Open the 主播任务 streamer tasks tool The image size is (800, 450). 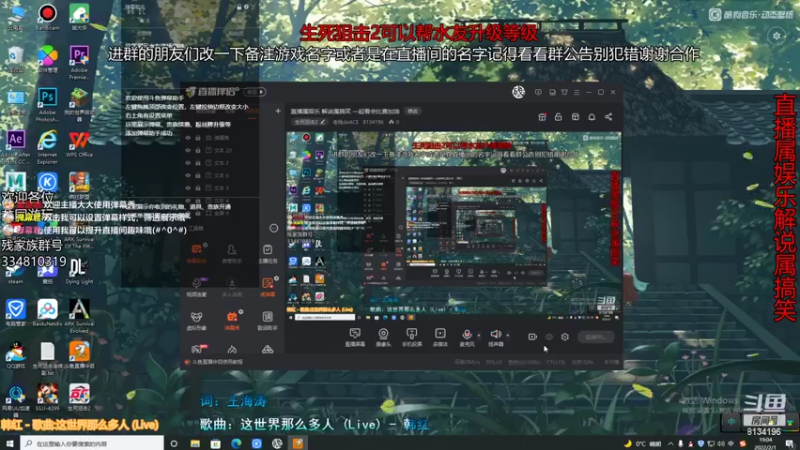click(267, 253)
